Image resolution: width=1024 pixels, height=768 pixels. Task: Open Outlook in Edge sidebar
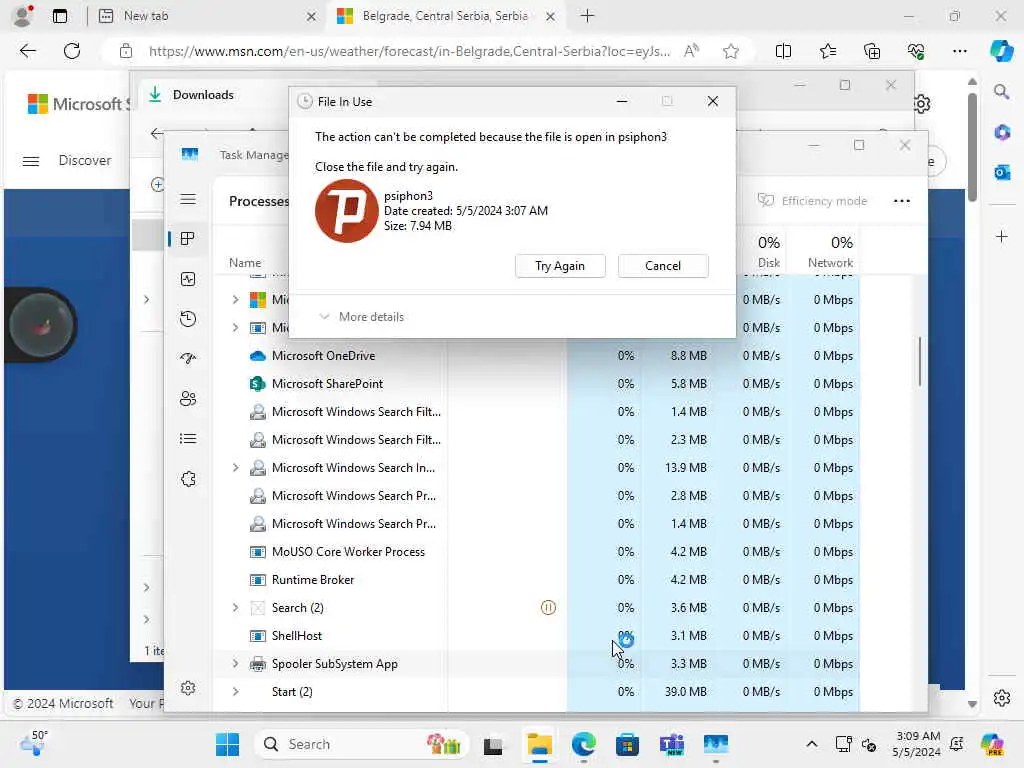coord(1002,172)
